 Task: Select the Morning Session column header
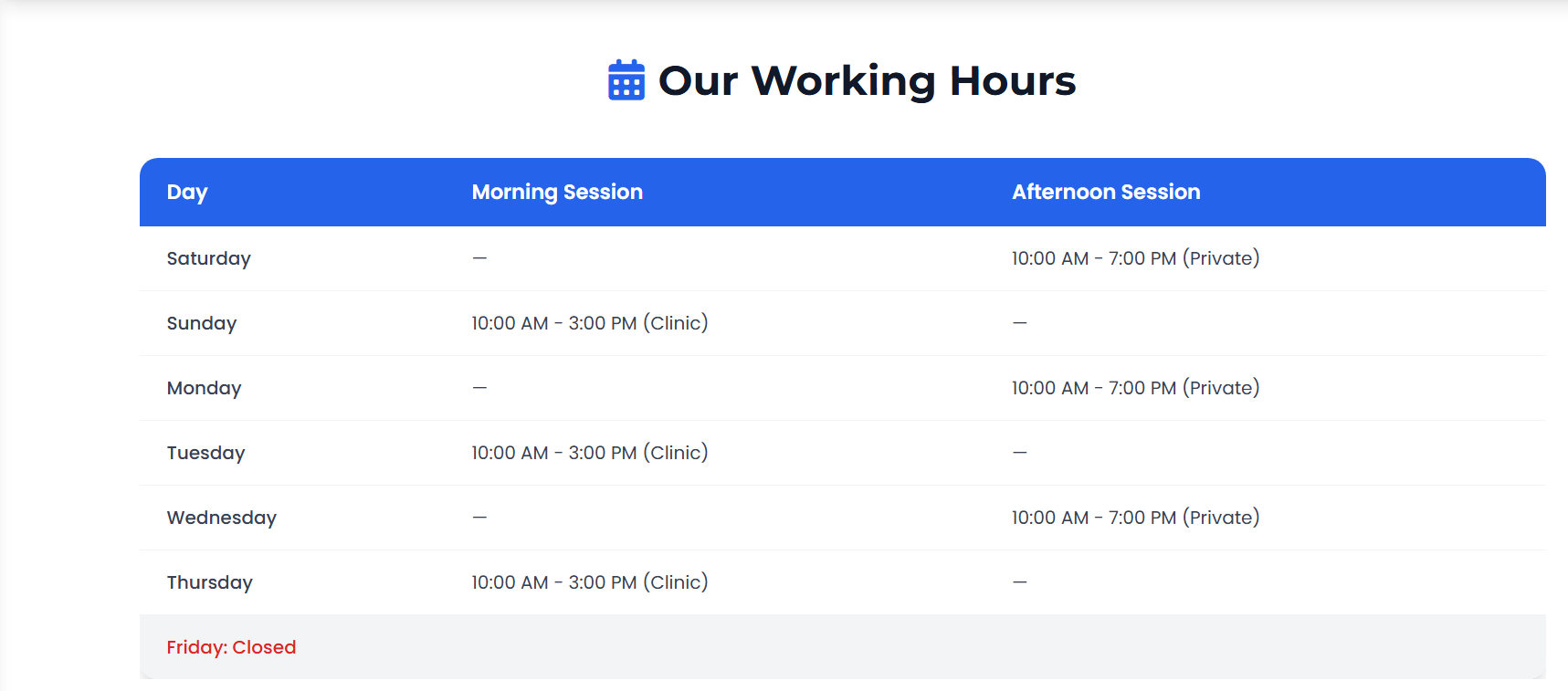(x=557, y=192)
